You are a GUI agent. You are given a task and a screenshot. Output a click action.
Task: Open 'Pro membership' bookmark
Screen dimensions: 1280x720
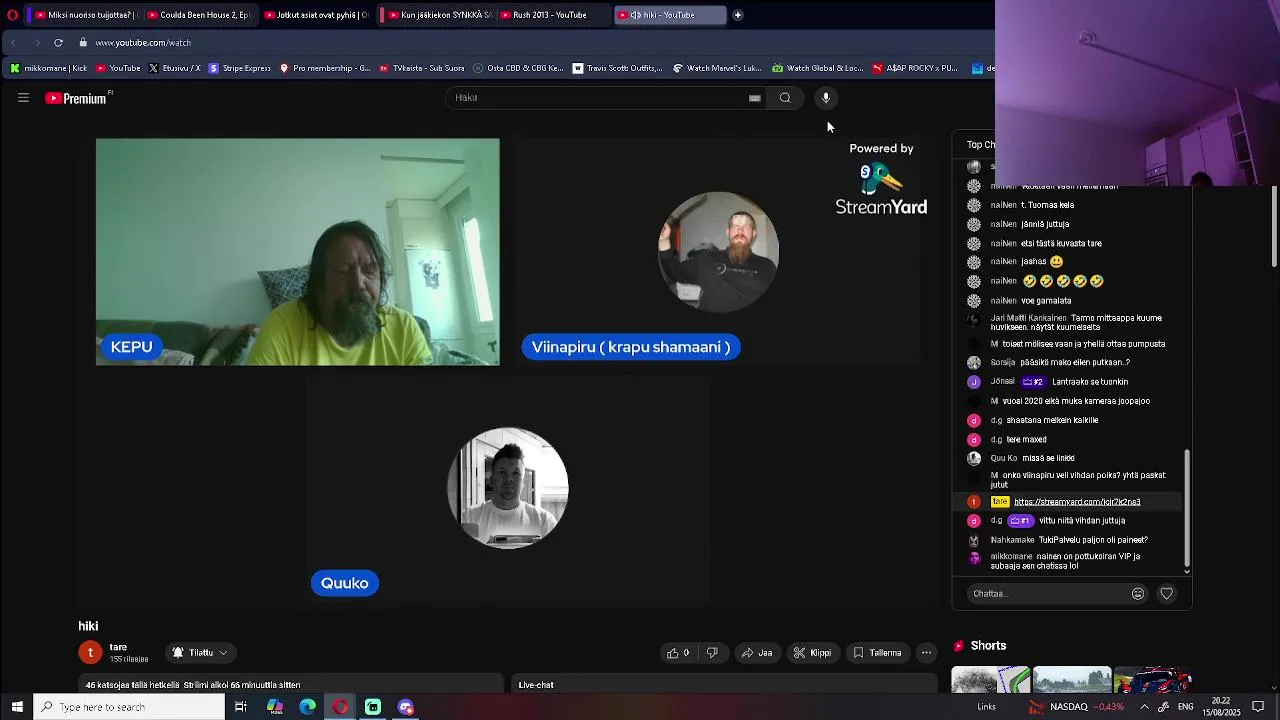(325, 69)
